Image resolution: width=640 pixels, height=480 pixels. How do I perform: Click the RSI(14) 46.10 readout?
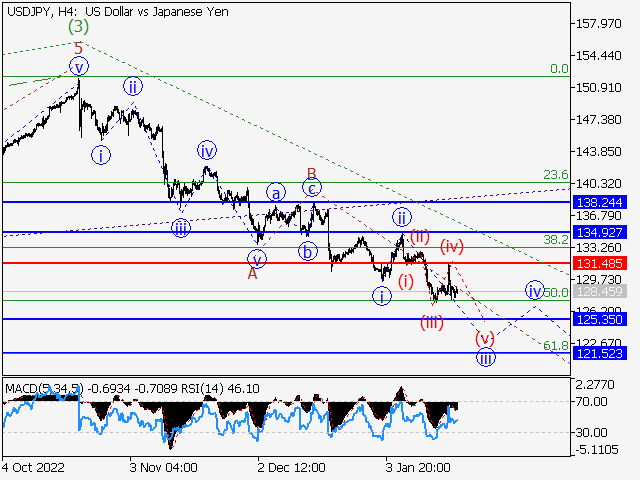click(x=220, y=389)
